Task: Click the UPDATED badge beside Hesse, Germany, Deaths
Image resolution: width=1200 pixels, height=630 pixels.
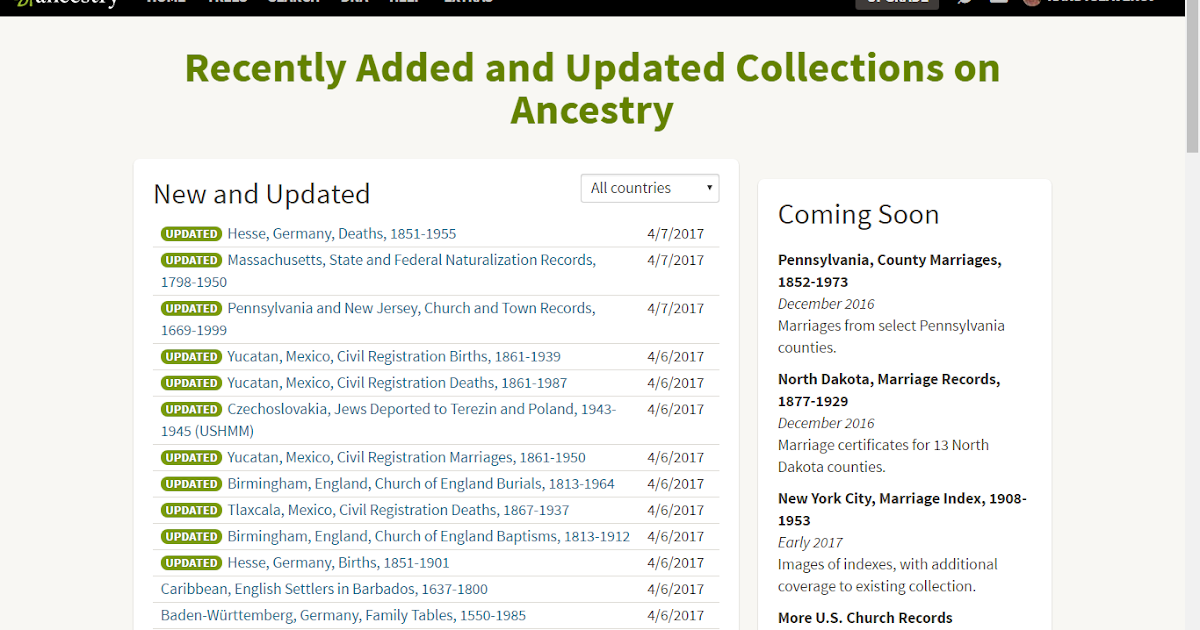Action: (x=191, y=233)
